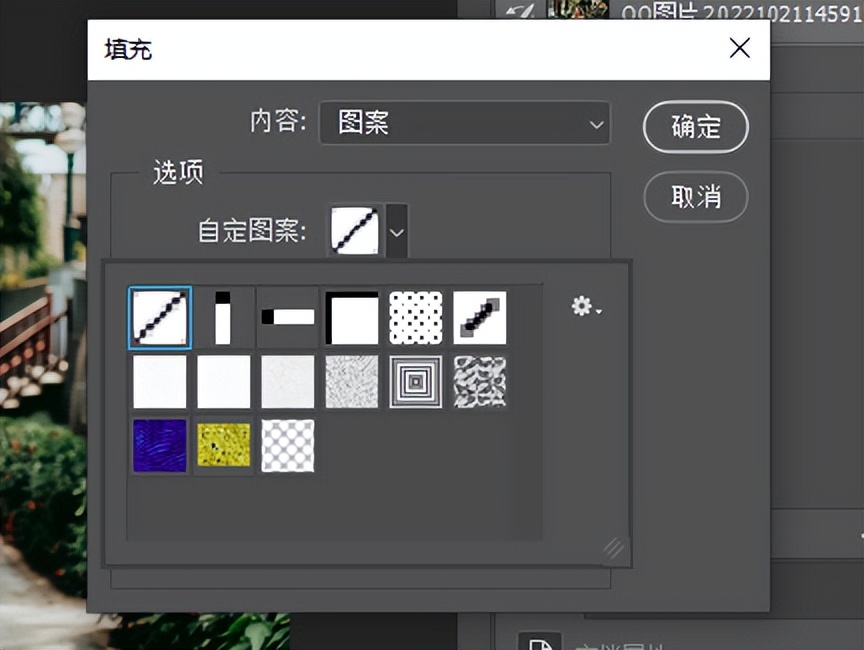Open the 内容 contents dropdown
Screen dimensions: 864x650
(464, 124)
